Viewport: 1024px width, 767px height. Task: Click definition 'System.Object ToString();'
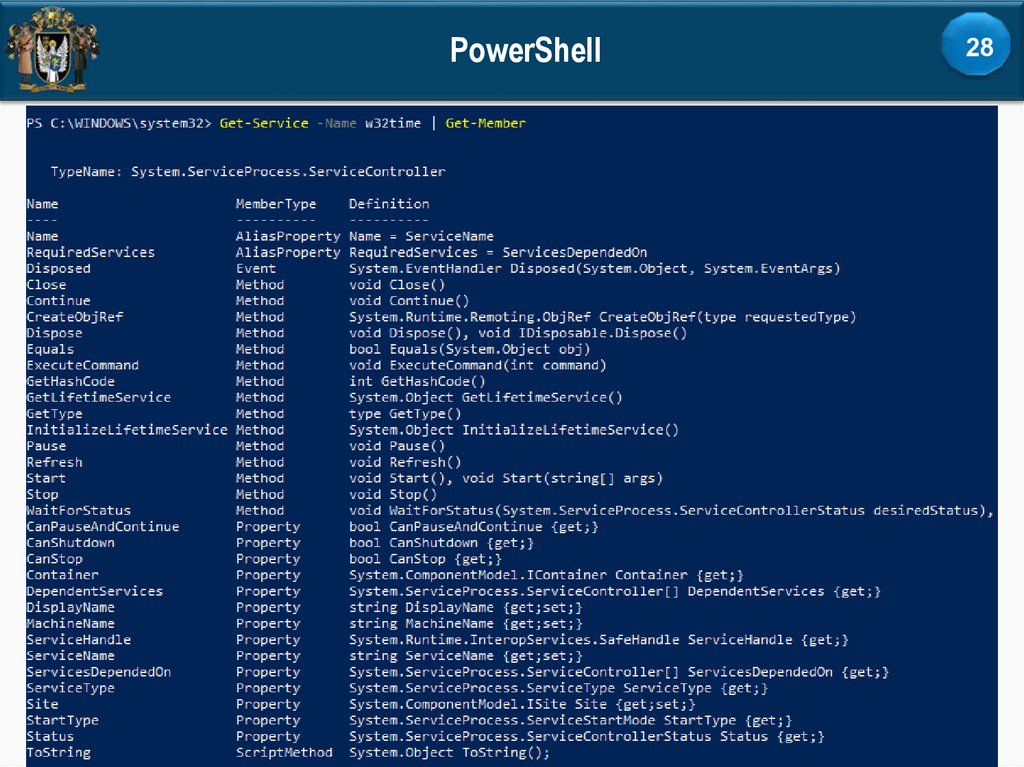450,752
